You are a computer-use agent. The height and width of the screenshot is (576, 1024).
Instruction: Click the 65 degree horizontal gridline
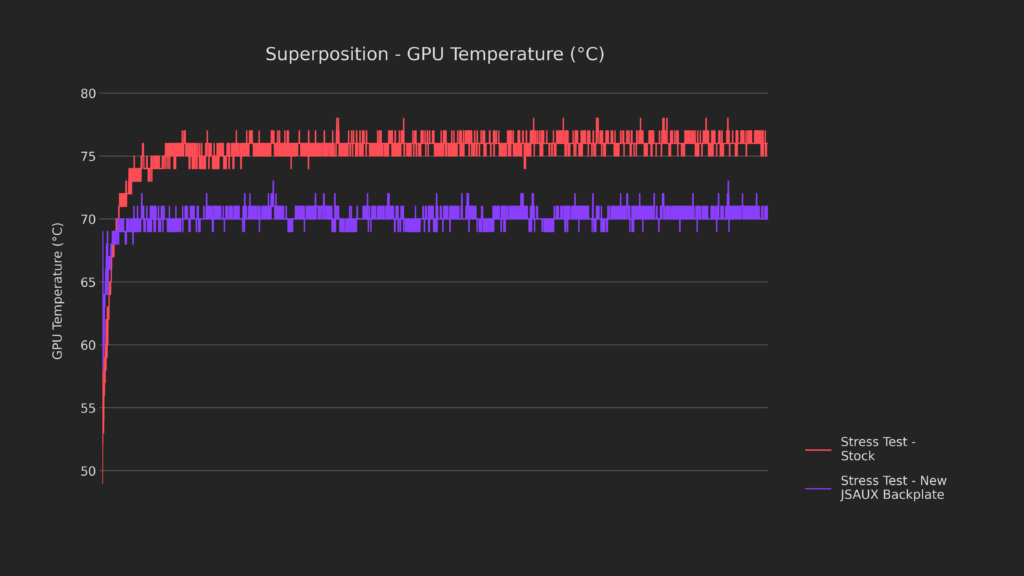pyautogui.click(x=450, y=282)
